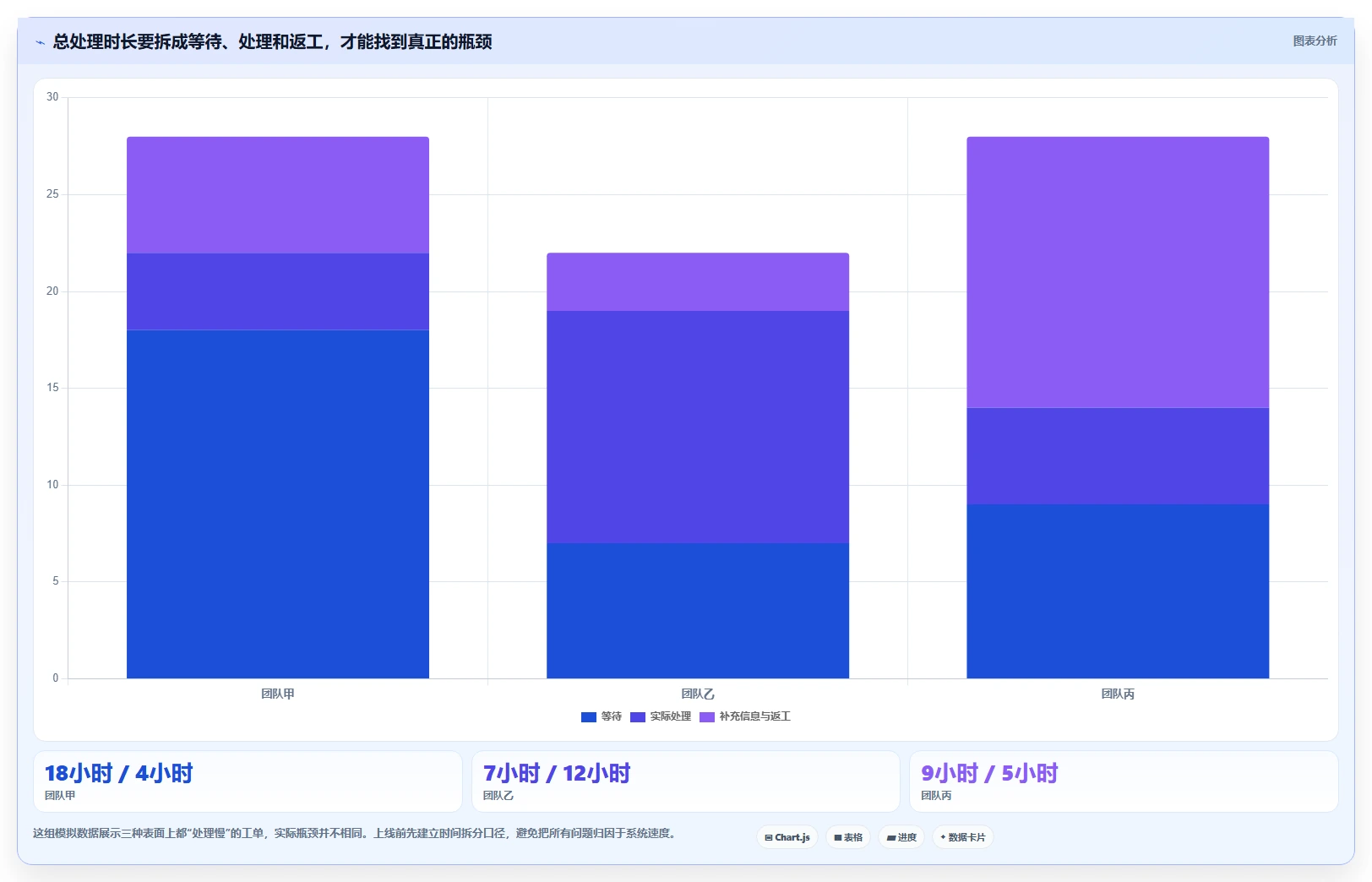Toggle the 实际处理 series via its legend swatch

pos(638,716)
